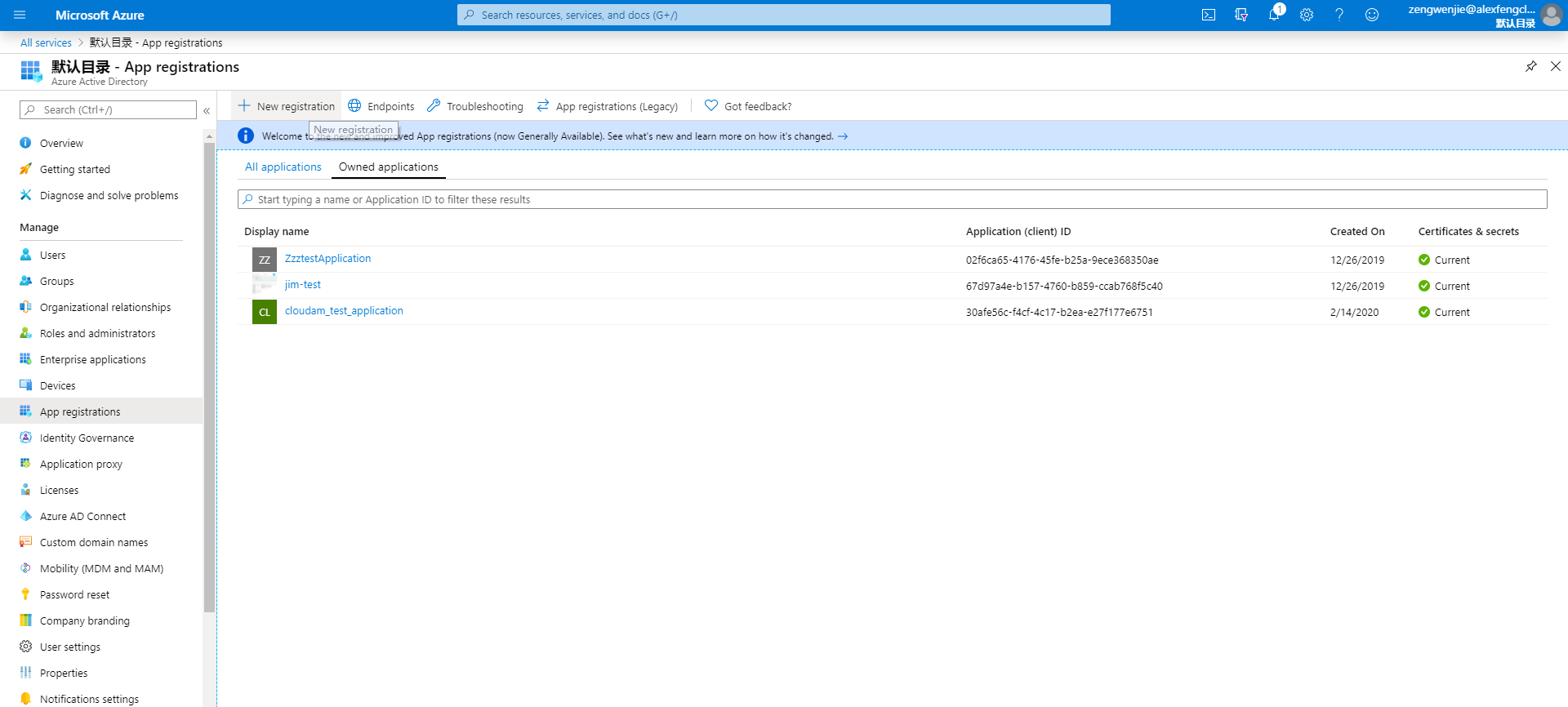Viewport: 1568px width, 707px height.
Task: Focus the sidebar Search (Ctrl+/) box
Action: coord(109,109)
